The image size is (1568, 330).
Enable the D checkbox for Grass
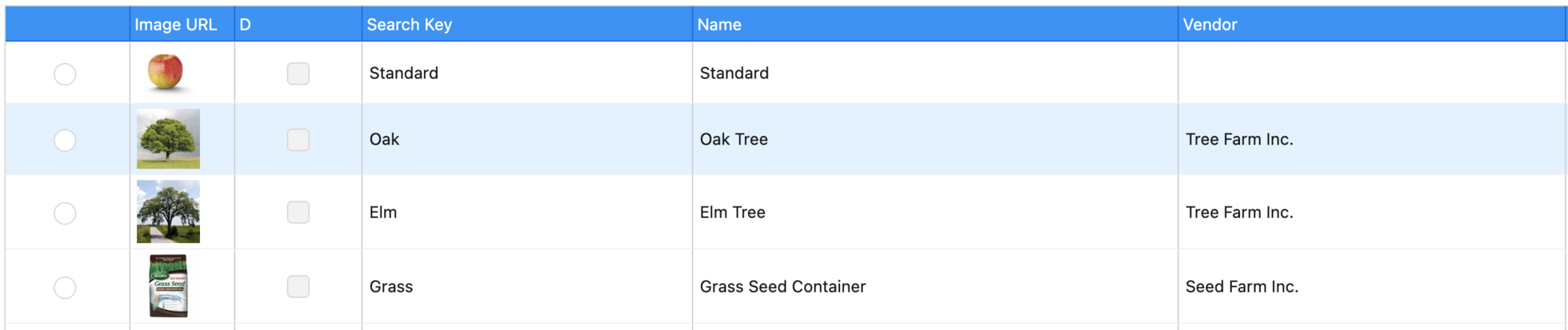click(298, 287)
